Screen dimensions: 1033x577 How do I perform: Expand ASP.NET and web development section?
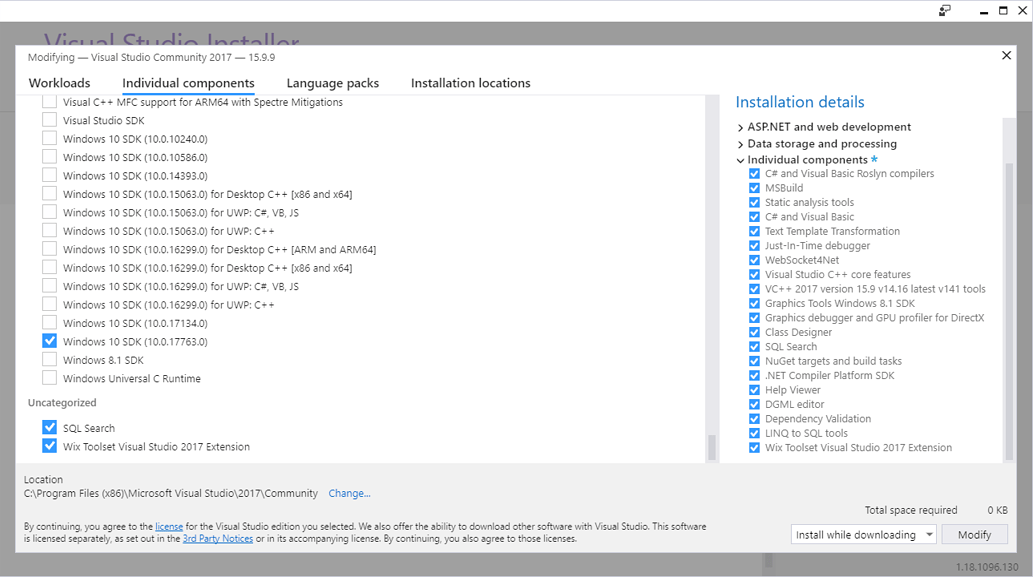coord(740,128)
